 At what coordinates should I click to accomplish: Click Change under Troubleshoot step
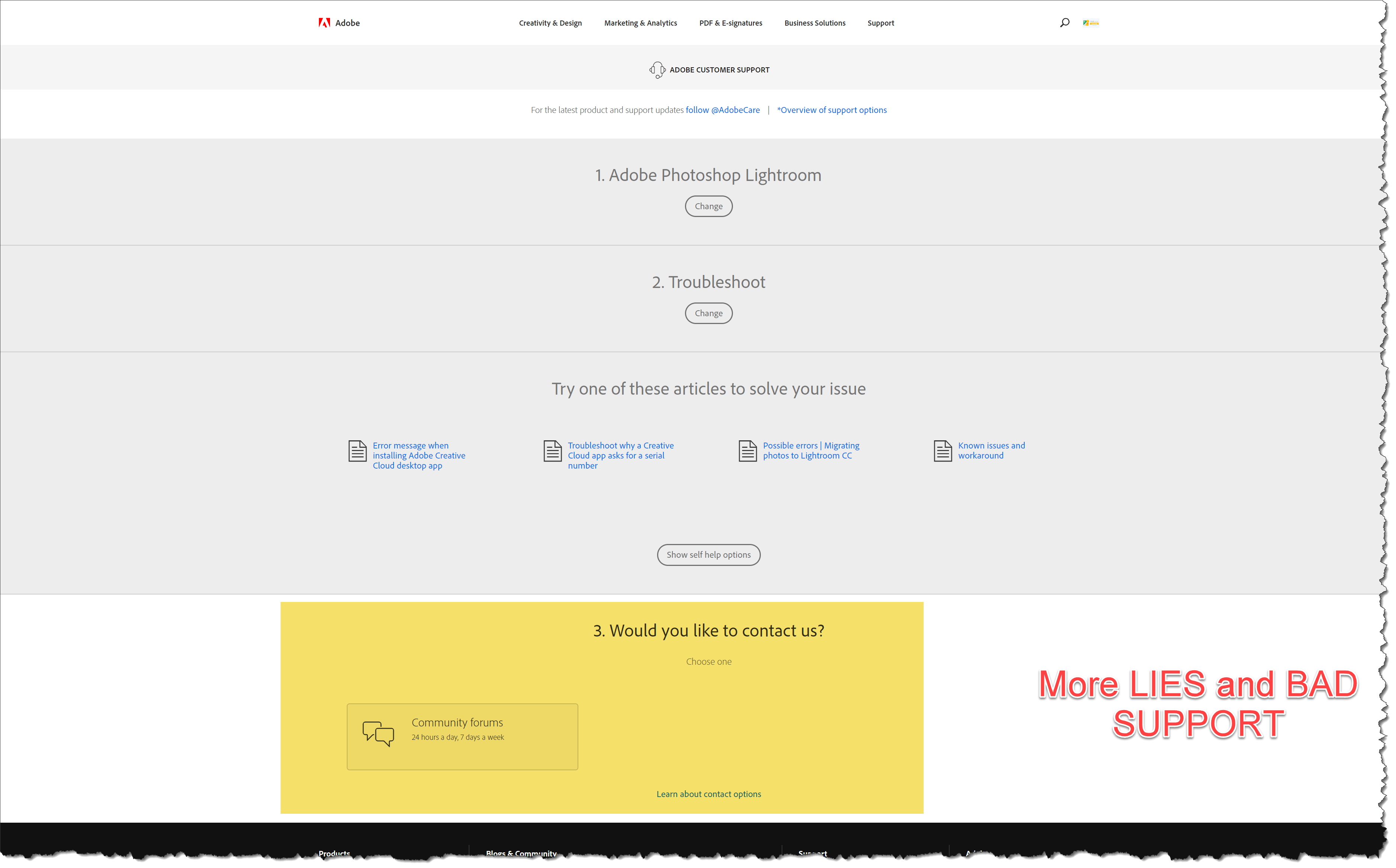point(709,313)
